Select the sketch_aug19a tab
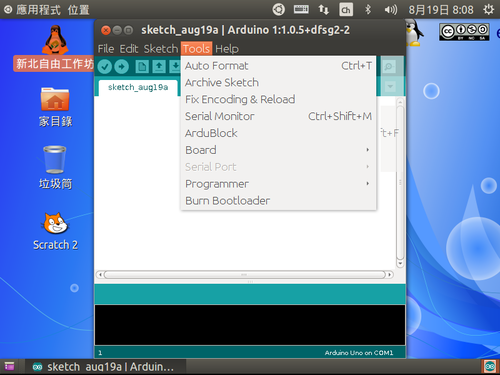 click(x=138, y=87)
